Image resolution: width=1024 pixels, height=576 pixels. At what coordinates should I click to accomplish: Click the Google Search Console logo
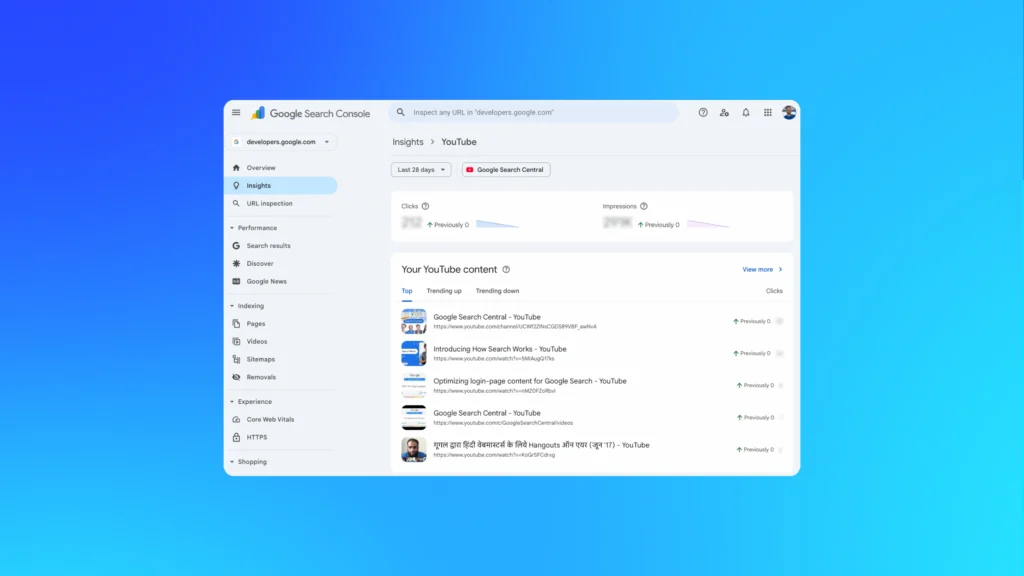pos(311,113)
